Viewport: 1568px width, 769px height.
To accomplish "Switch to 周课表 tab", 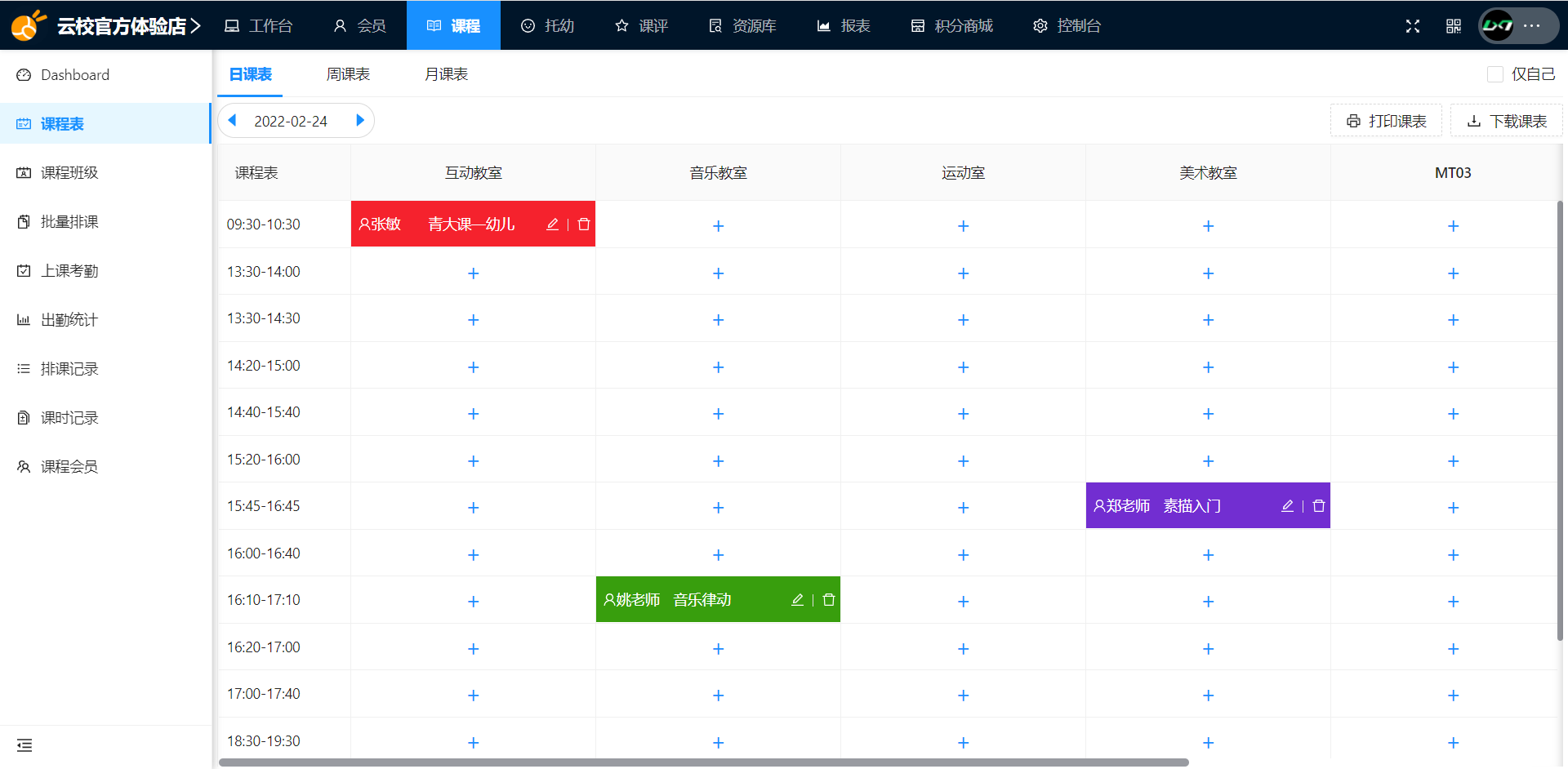I will (x=348, y=74).
